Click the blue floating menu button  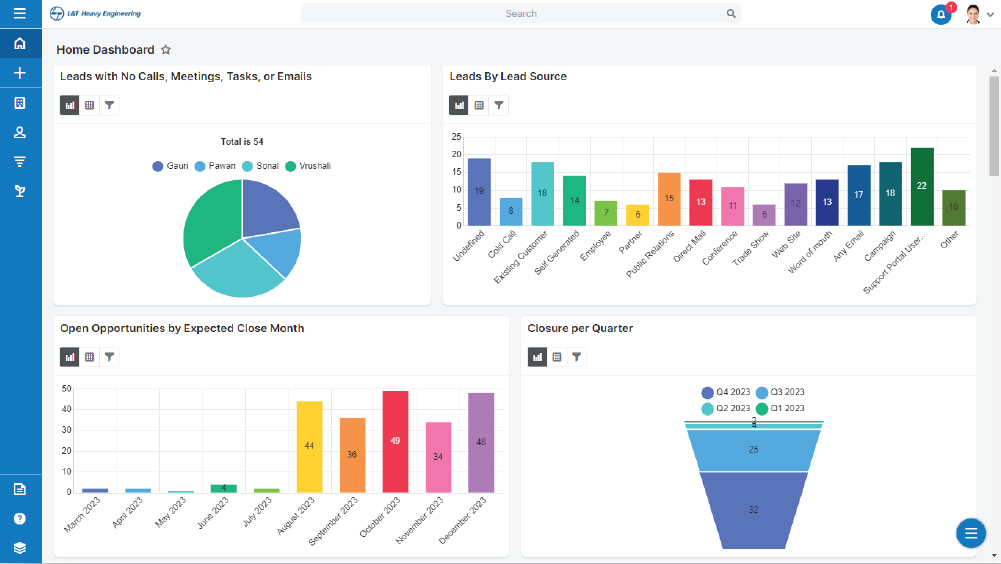click(970, 534)
